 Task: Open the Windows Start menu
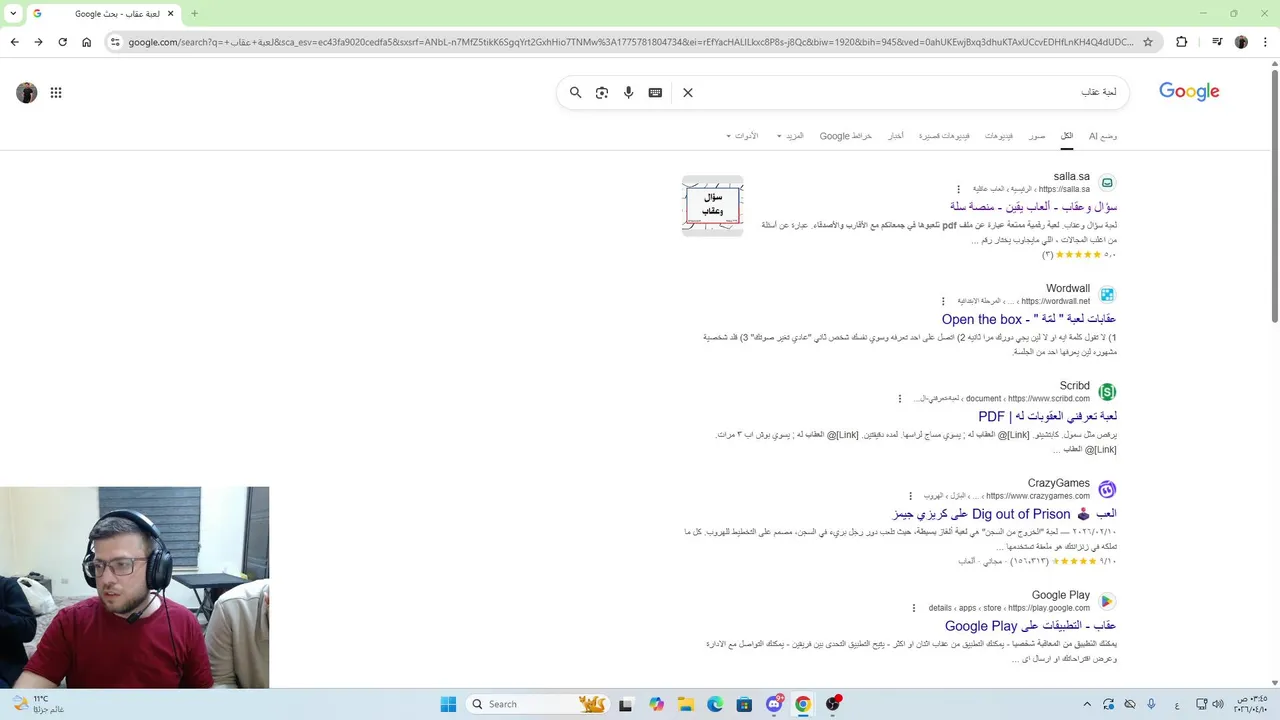[x=447, y=704]
